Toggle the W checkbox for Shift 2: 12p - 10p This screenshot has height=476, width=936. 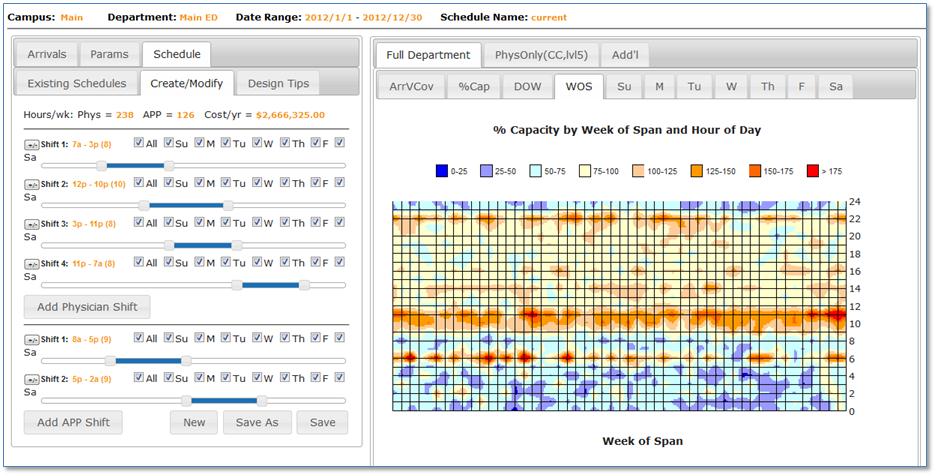(x=257, y=182)
